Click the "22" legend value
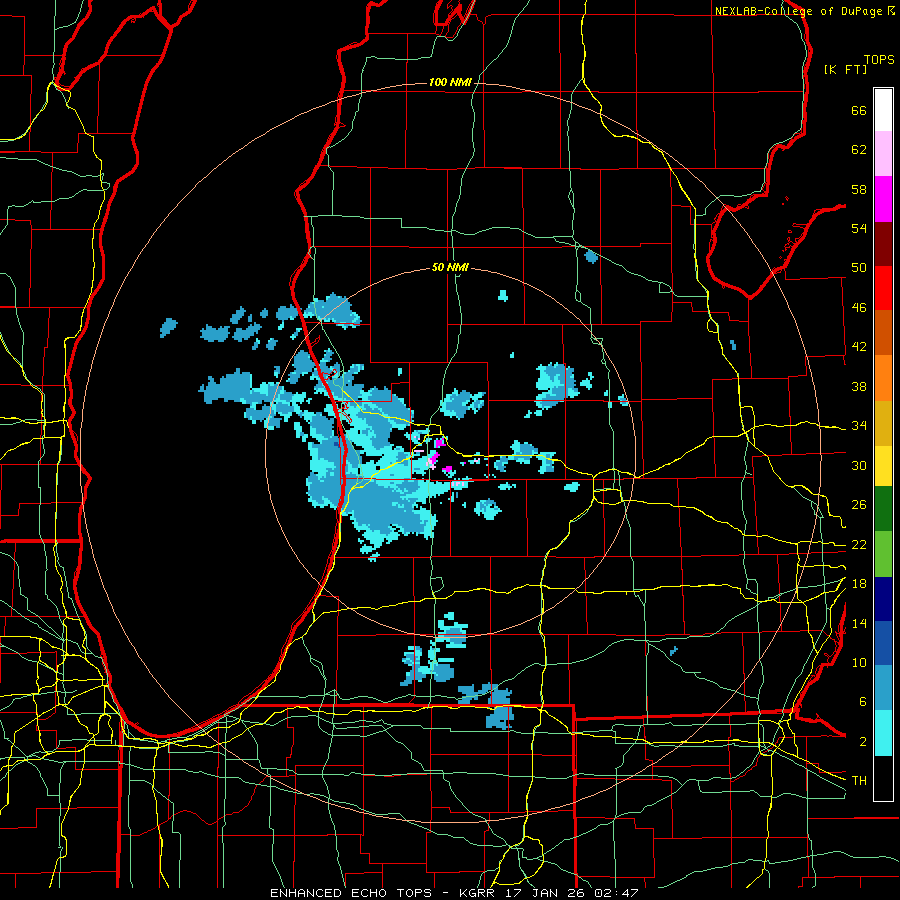This screenshot has width=900, height=900. click(x=859, y=545)
